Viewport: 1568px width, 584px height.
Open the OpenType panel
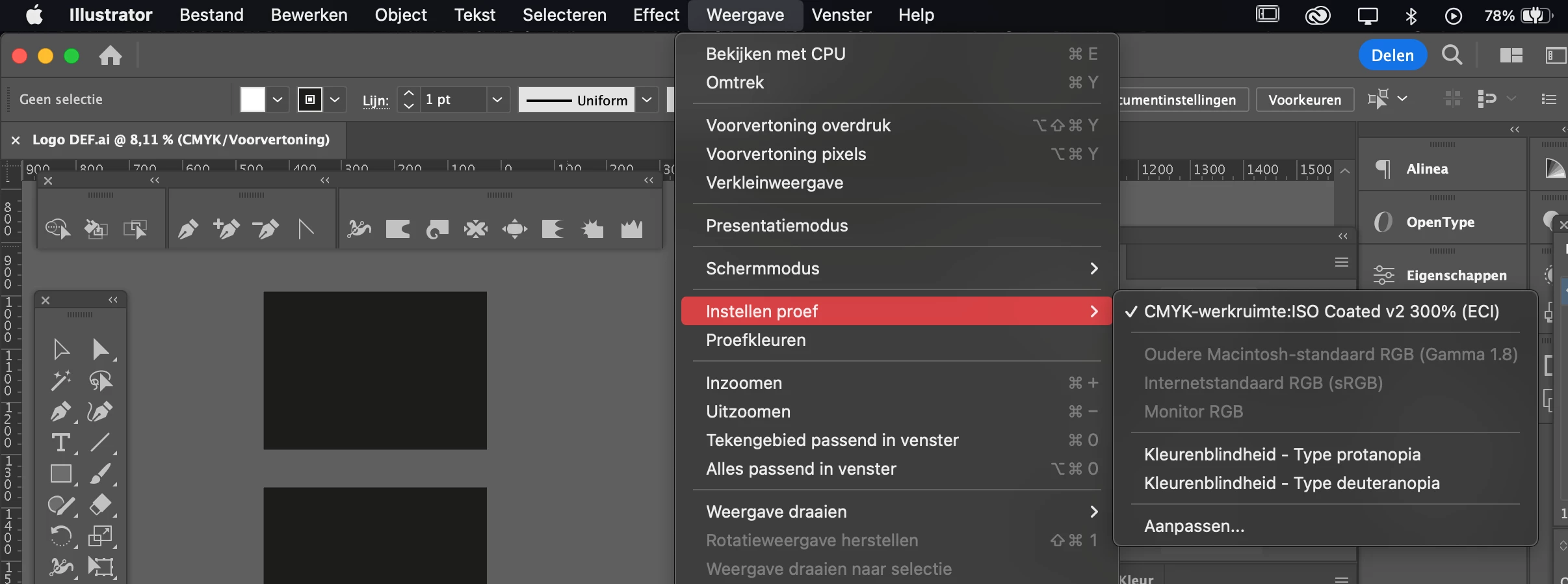pyautogui.click(x=1442, y=222)
